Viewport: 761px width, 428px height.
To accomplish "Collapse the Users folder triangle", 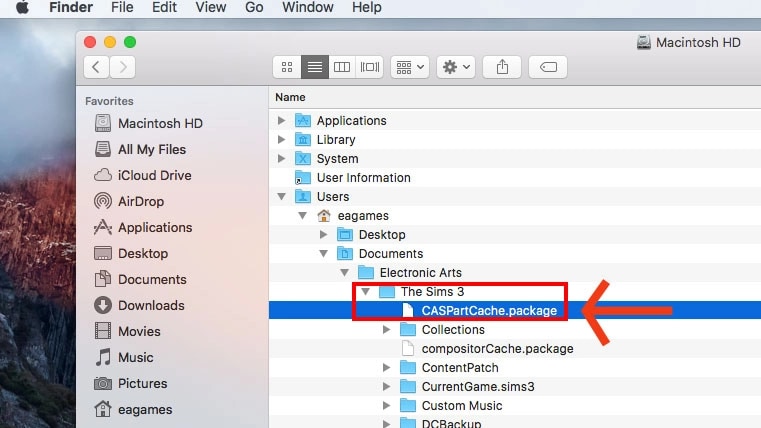I will (282, 197).
